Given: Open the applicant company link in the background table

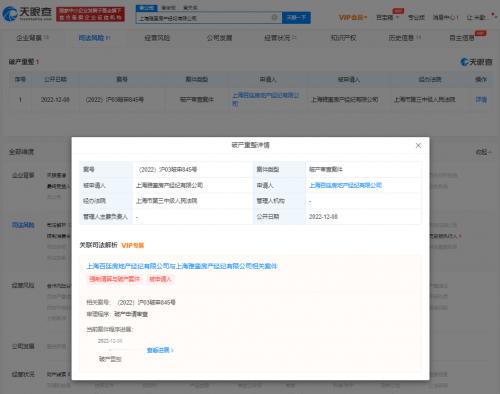Looking at the screenshot, I should [x=266, y=99].
